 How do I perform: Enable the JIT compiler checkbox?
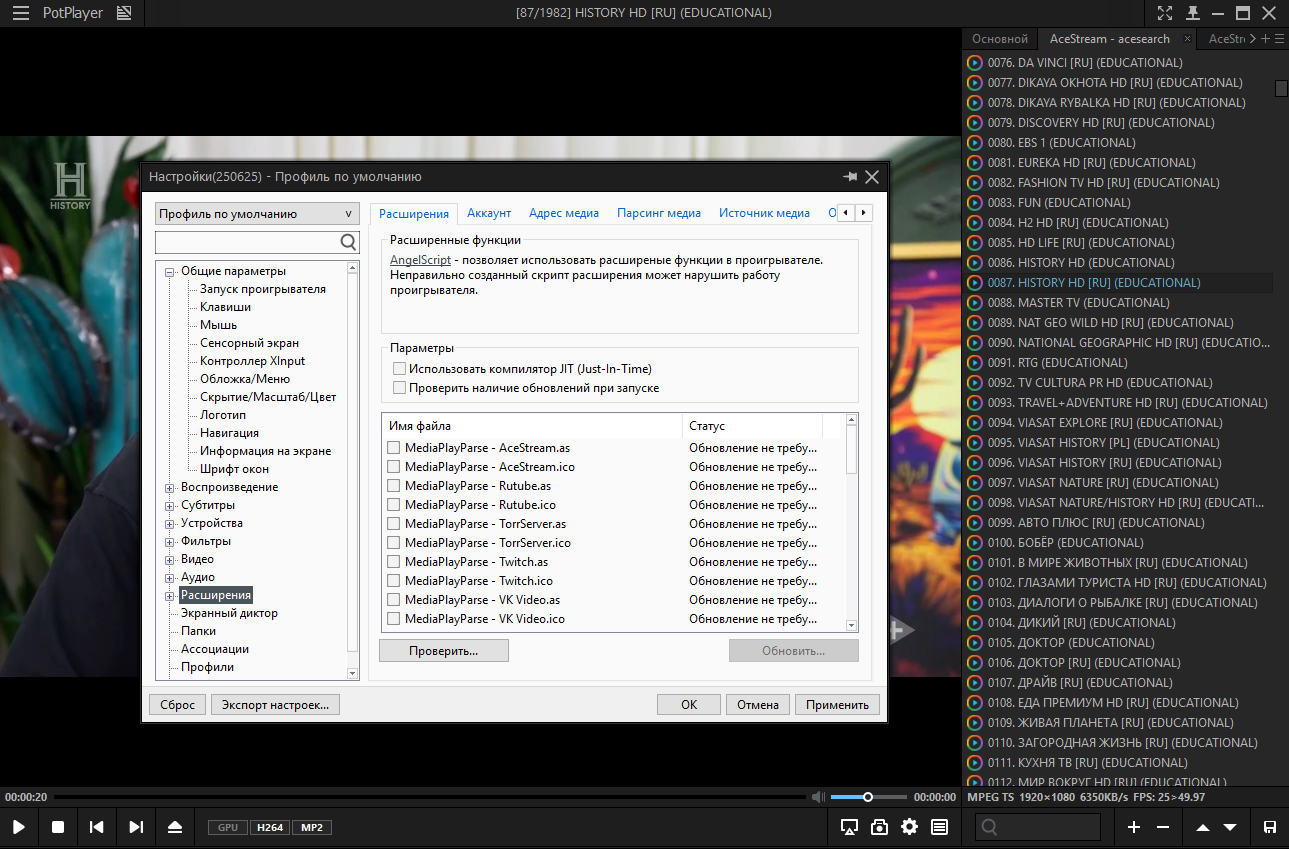tap(400, 369)
